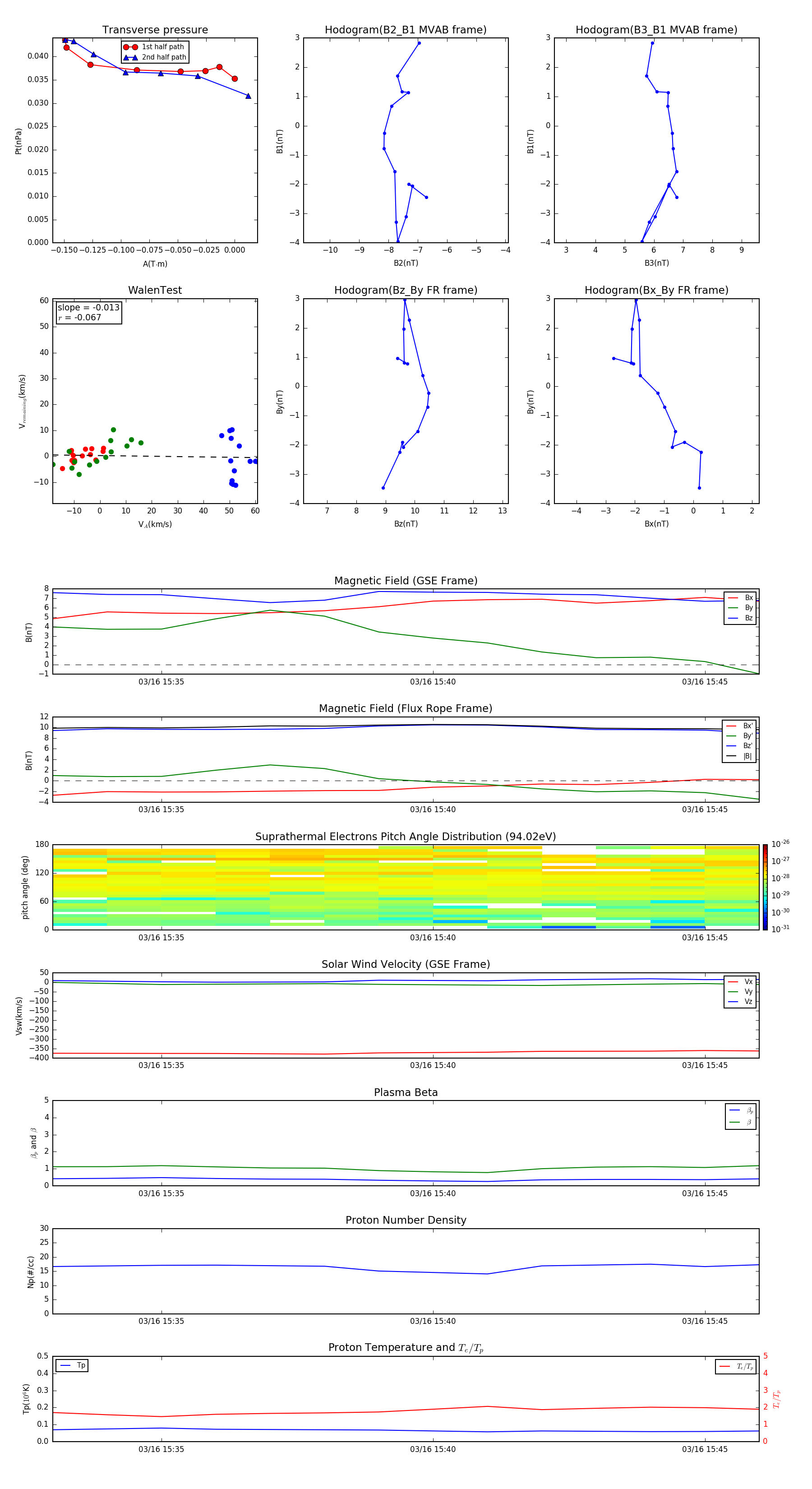This screenshot has height=1489, width=812.
Task: Click the "A(T·m)" x-axis label
Action: pos(155,264)
